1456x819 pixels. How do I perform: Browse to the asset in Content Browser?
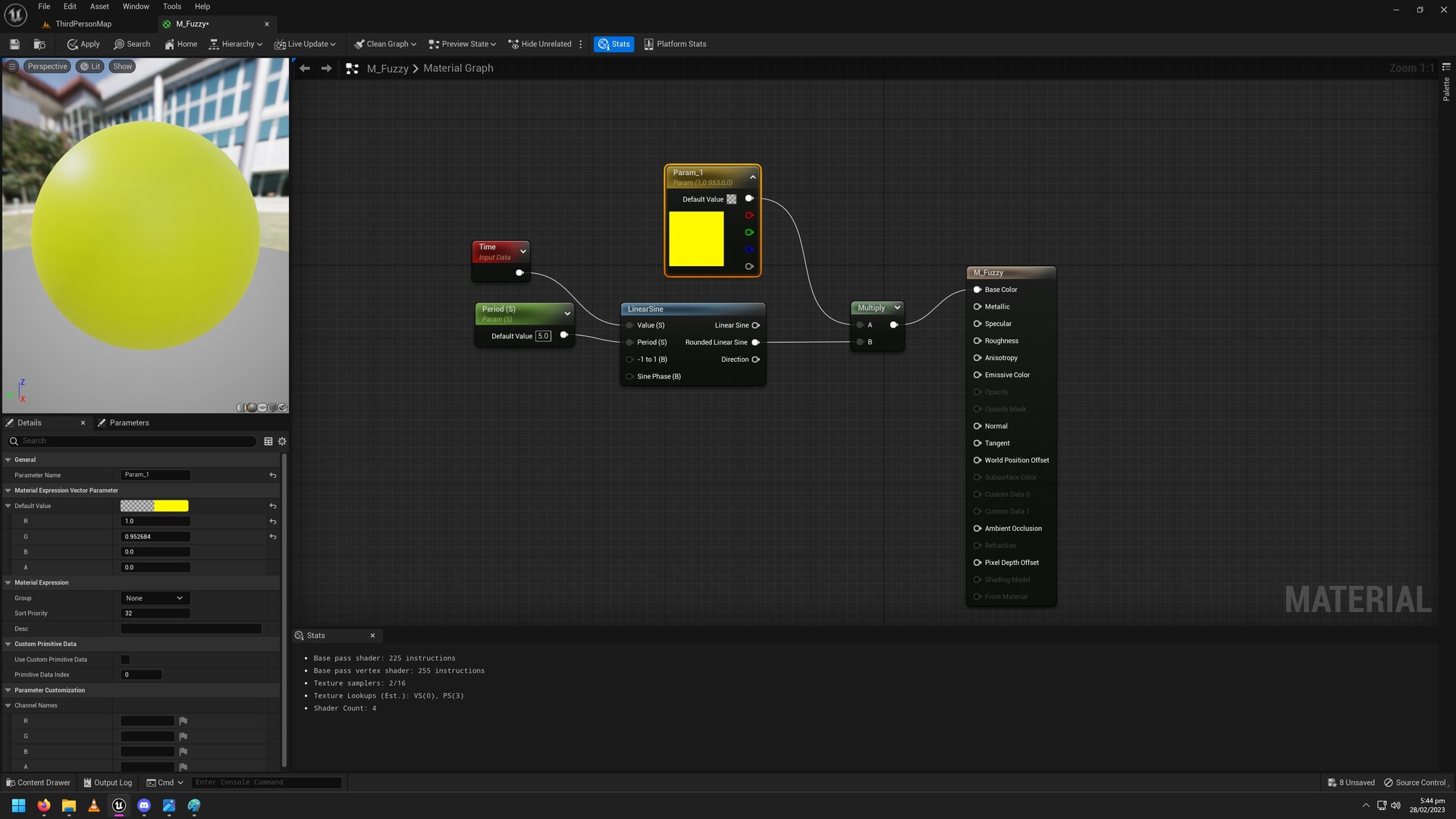[x=39, y=43]
